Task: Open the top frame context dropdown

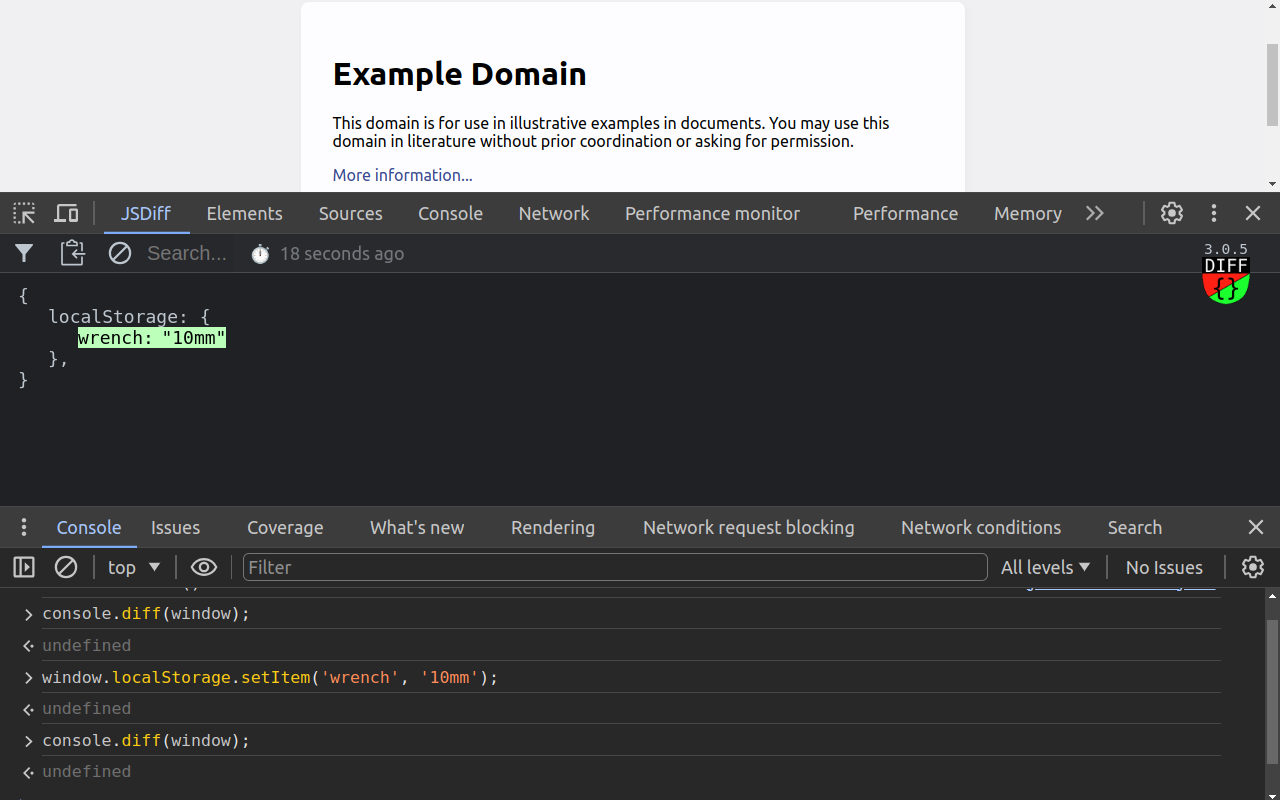Action: click(x=132, y=567)
